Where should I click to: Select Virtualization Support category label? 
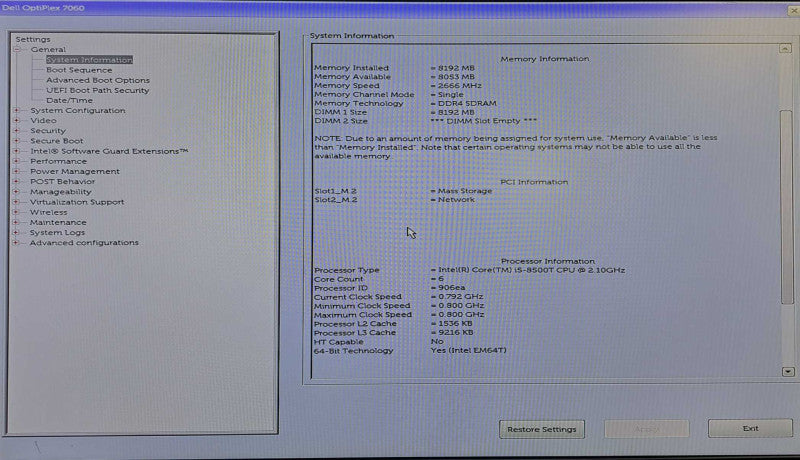[77, 202]
